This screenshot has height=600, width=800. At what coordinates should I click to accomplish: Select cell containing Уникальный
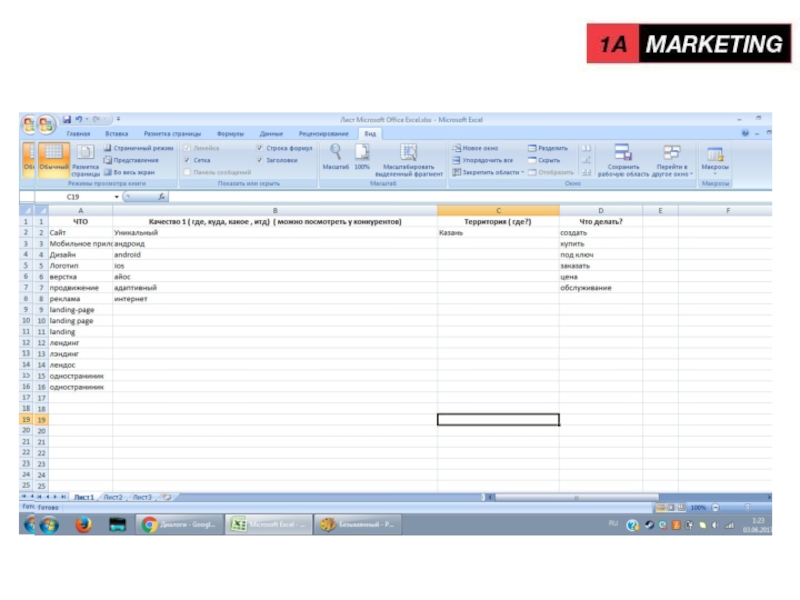[x=275, y=233]
